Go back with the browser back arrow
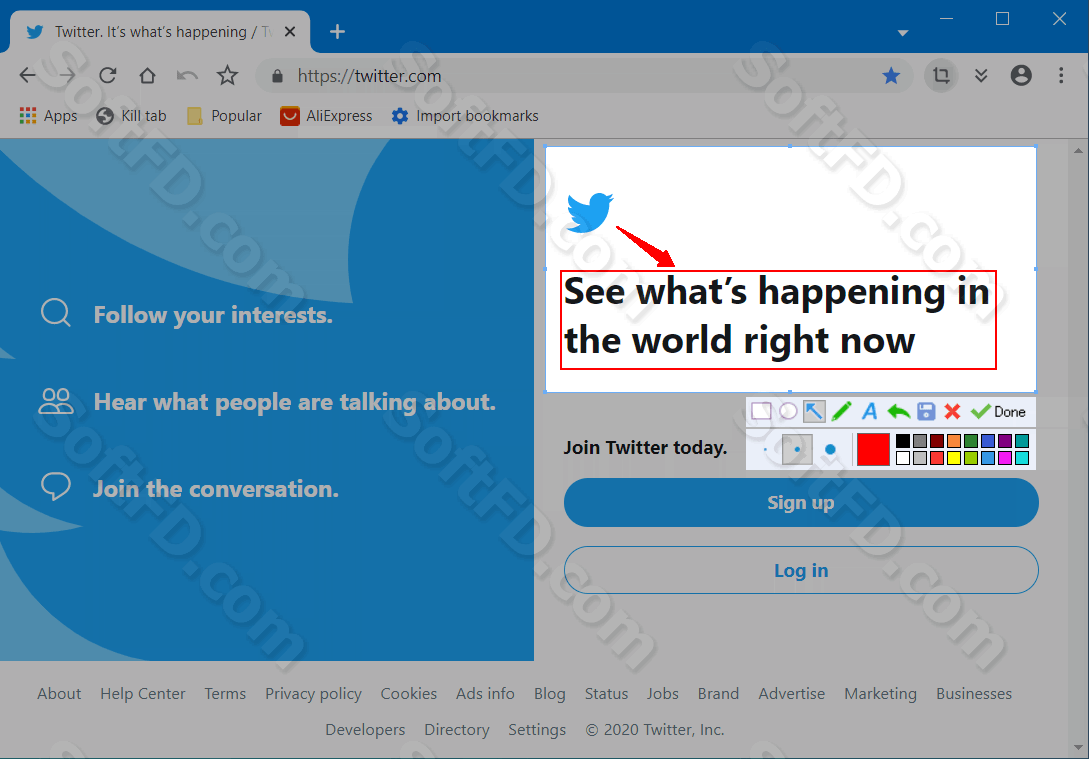Image resolution: width=1089 pixels, height=759 pixels. pyautogui.click(x=28, y=75)
